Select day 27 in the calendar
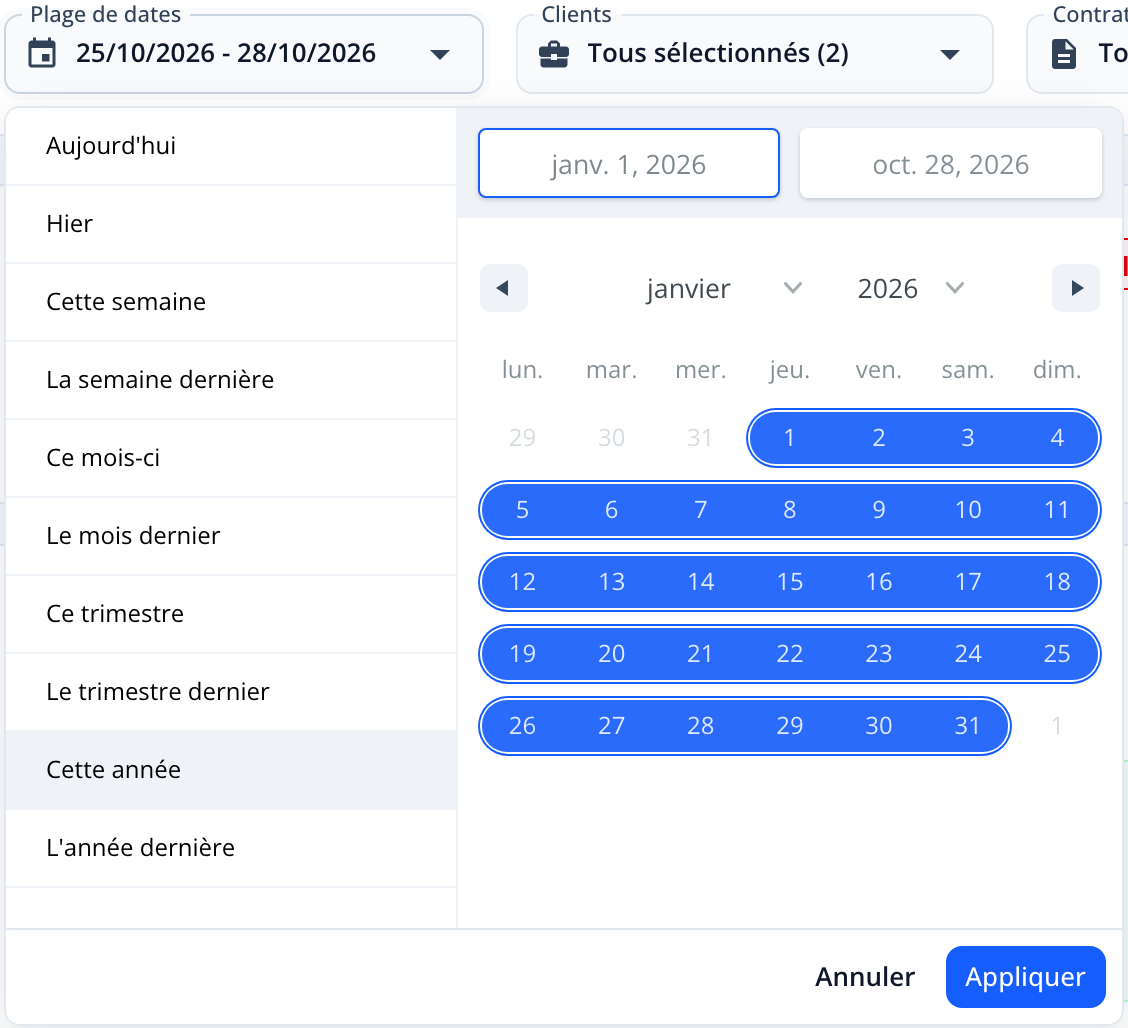This screenshot has height=1028, width=1128. point(611,726)
